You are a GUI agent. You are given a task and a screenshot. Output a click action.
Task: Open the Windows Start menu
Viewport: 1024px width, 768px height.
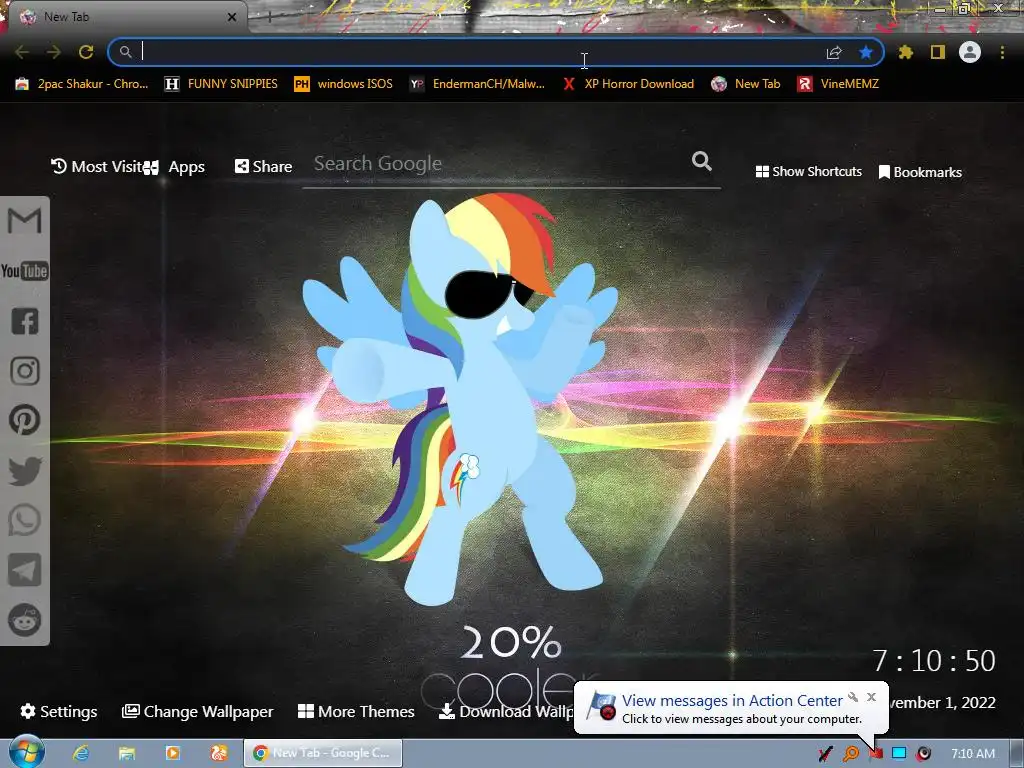[27, 752]
